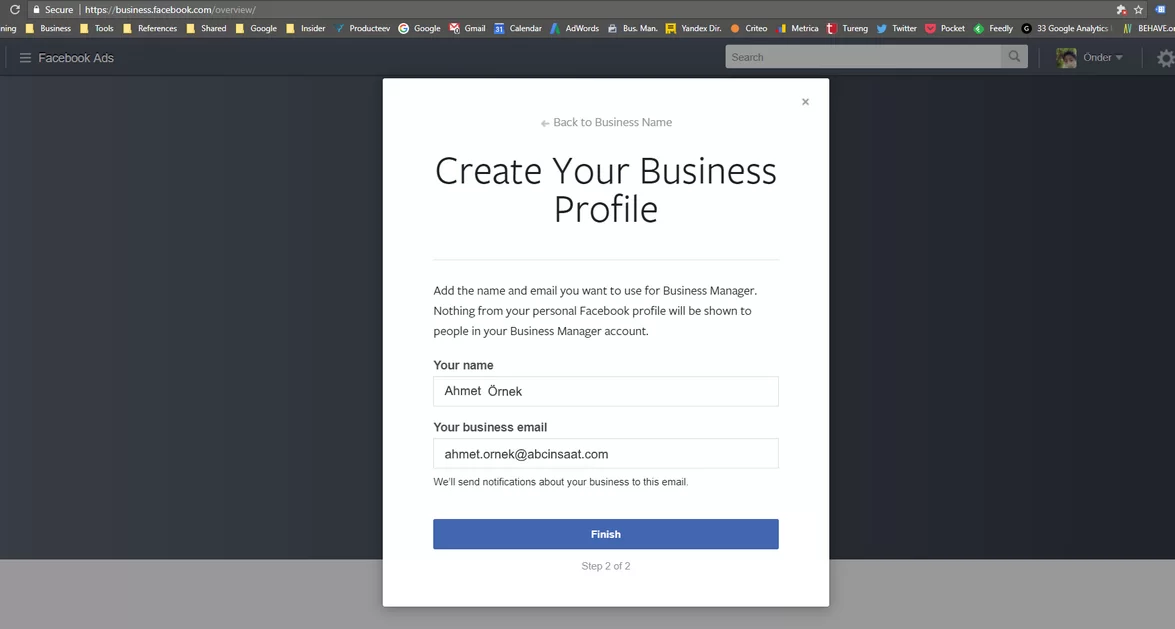Screen dimensions: 1175x629
Task: Open the BEHAVE.org bookmark
Action: tap(1148, 28)
